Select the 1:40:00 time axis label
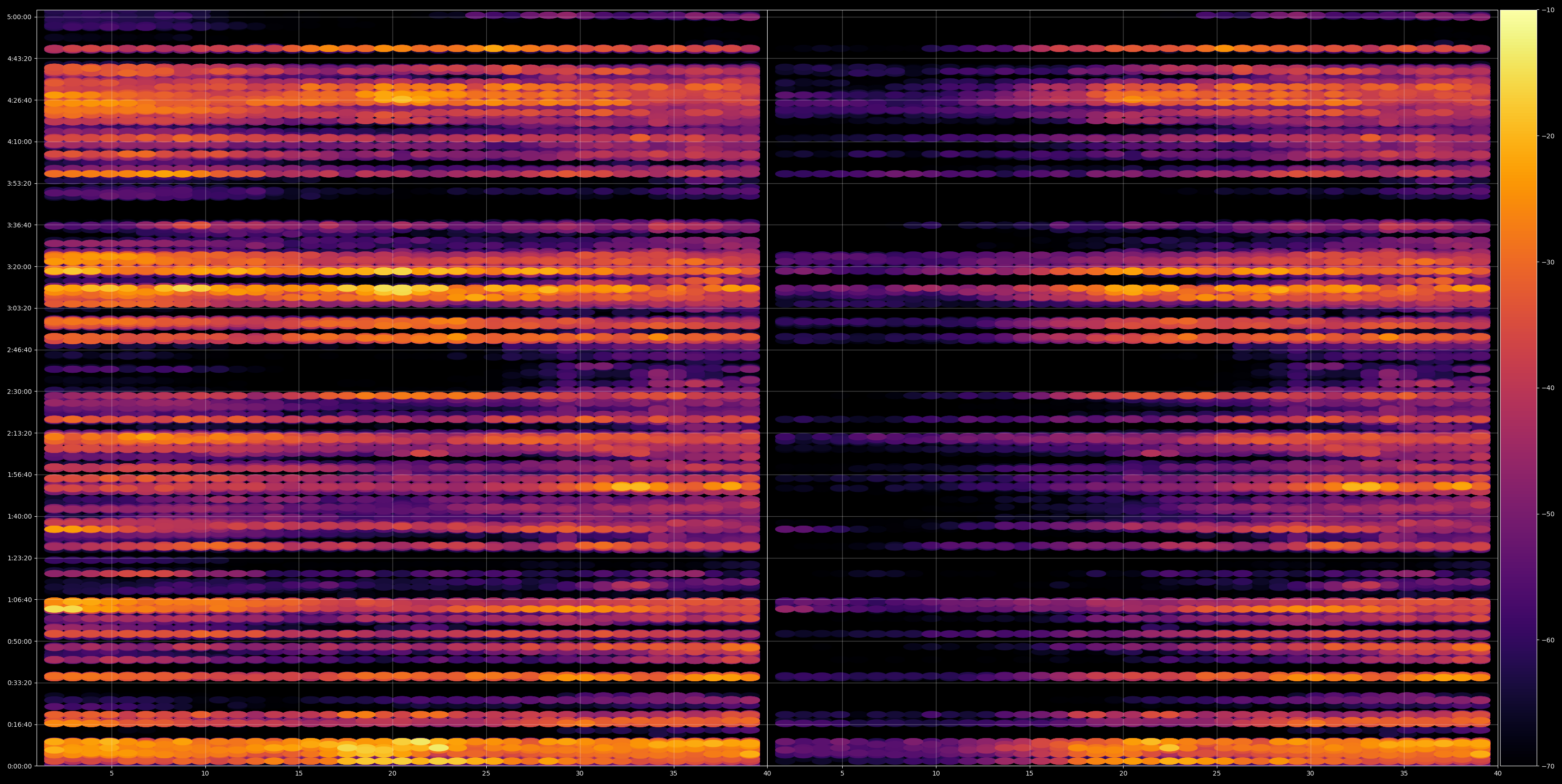Image resolution: width=1562 pixels, height=784 pixels. pos(19,517)
